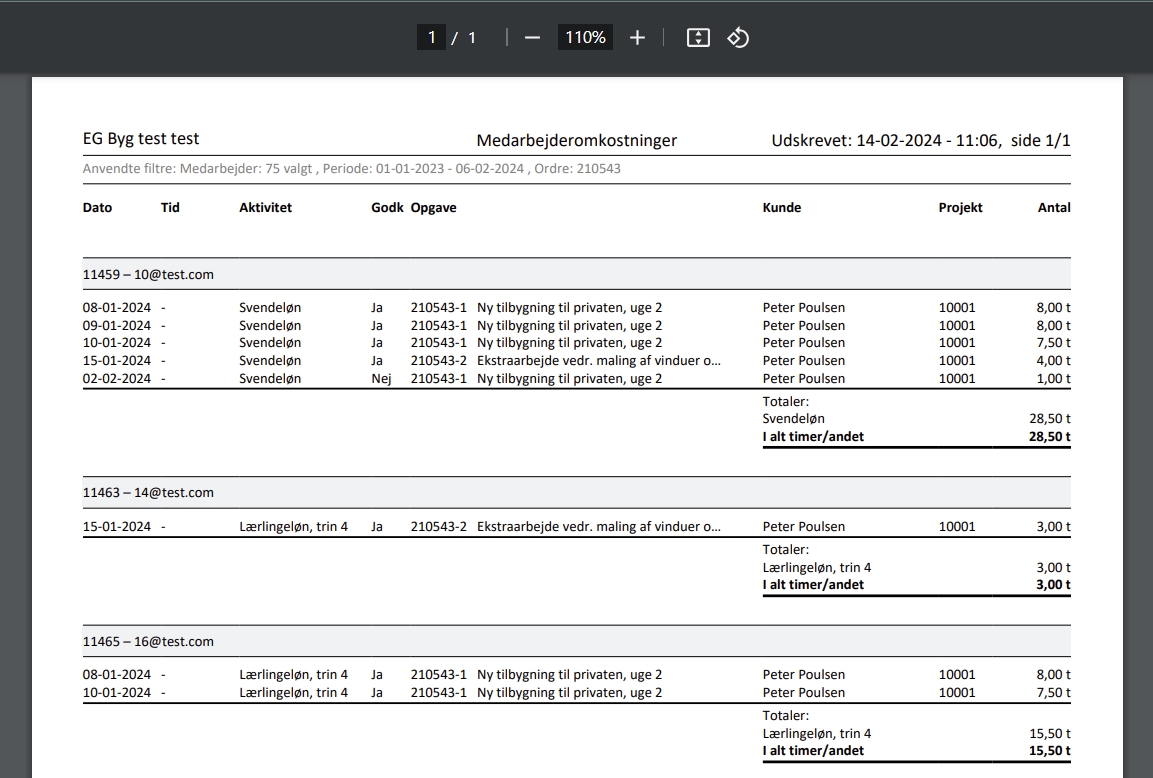Click the Anvendte filtre filter summary line
Viewport: 1153px width, 778px height.
click(351, 169)
